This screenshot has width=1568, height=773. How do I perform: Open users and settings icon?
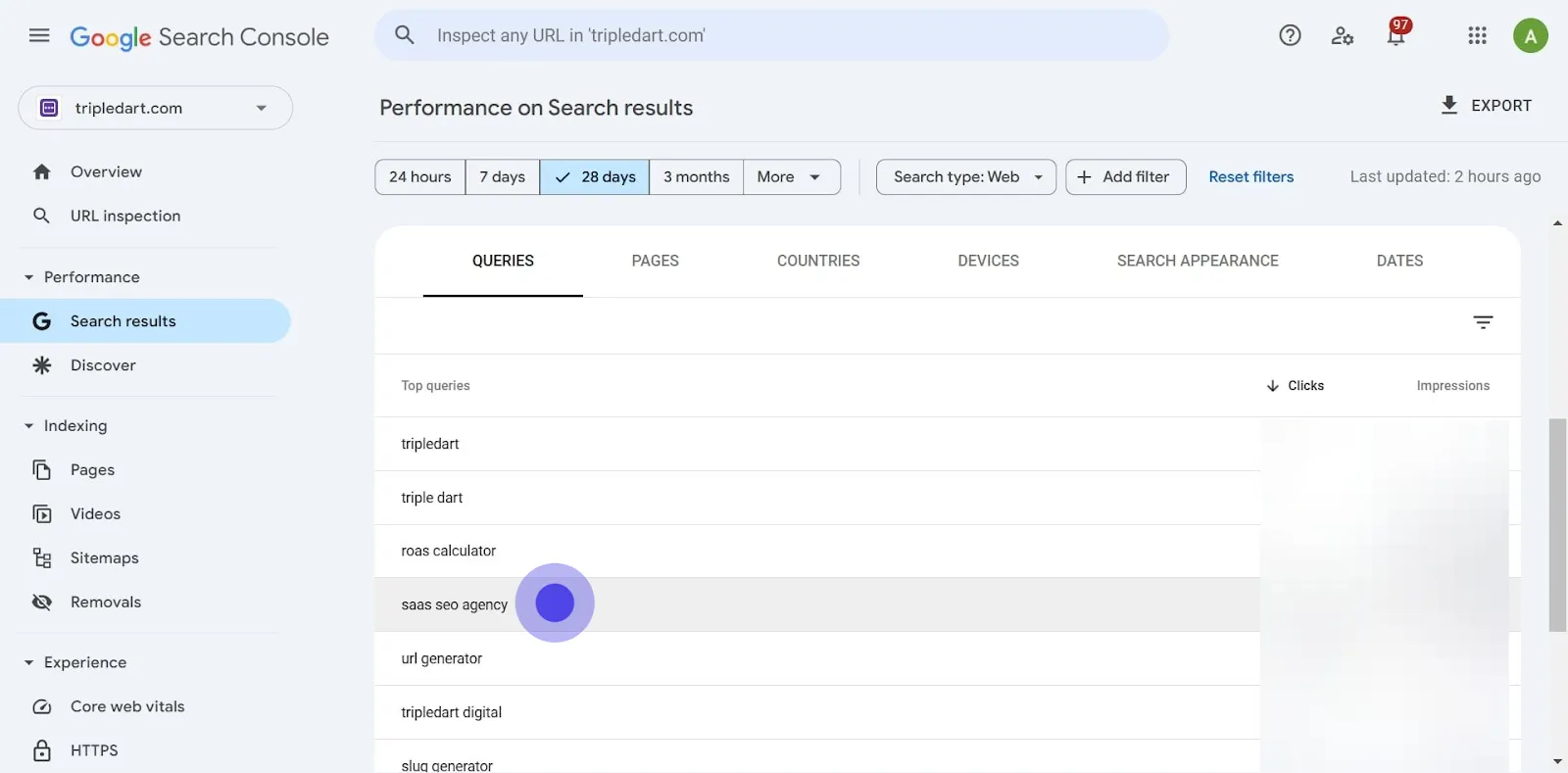(x=1343, y=36)
